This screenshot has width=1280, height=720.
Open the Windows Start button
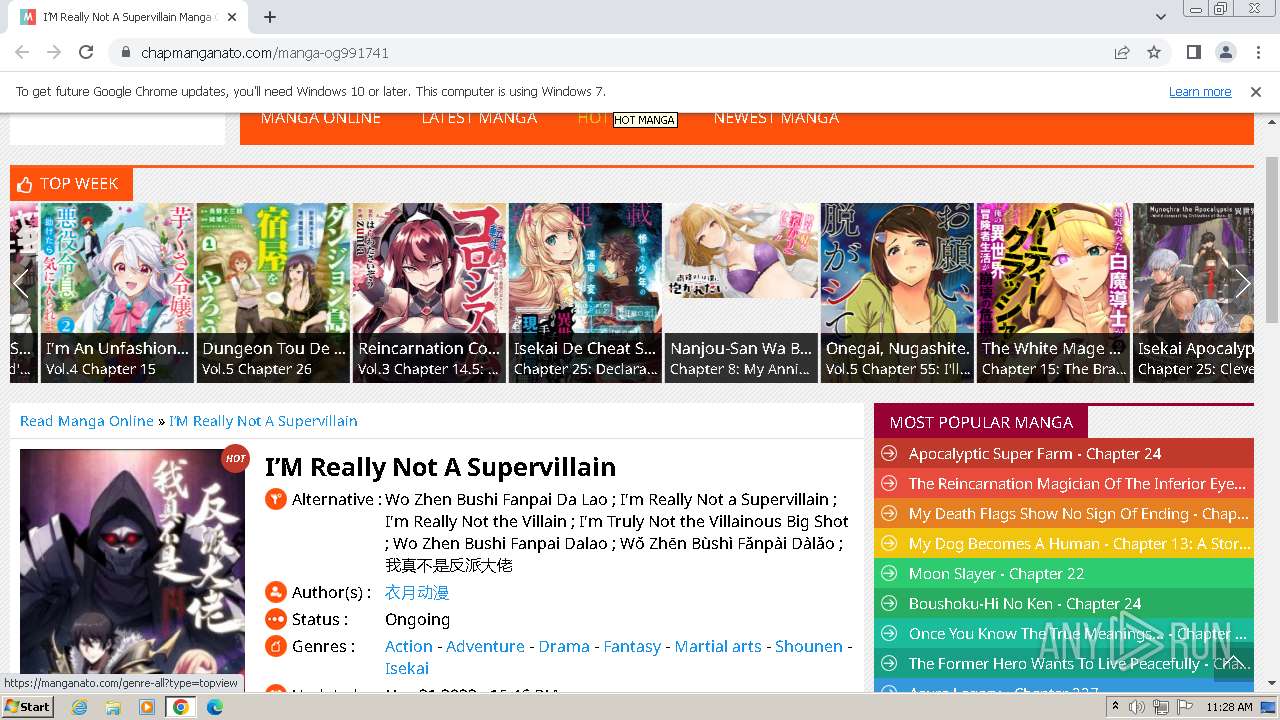(27, 707)
